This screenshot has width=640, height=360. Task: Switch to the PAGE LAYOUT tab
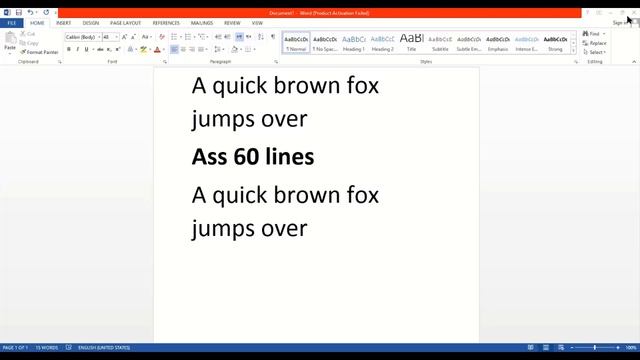coord(125,23)
